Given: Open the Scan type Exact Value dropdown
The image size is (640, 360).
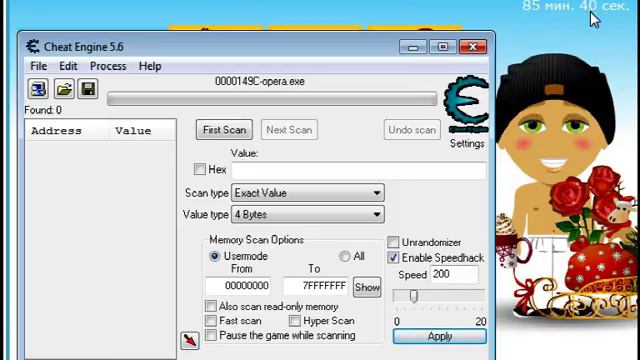Looking at the screenshot, I should point(308,193).
